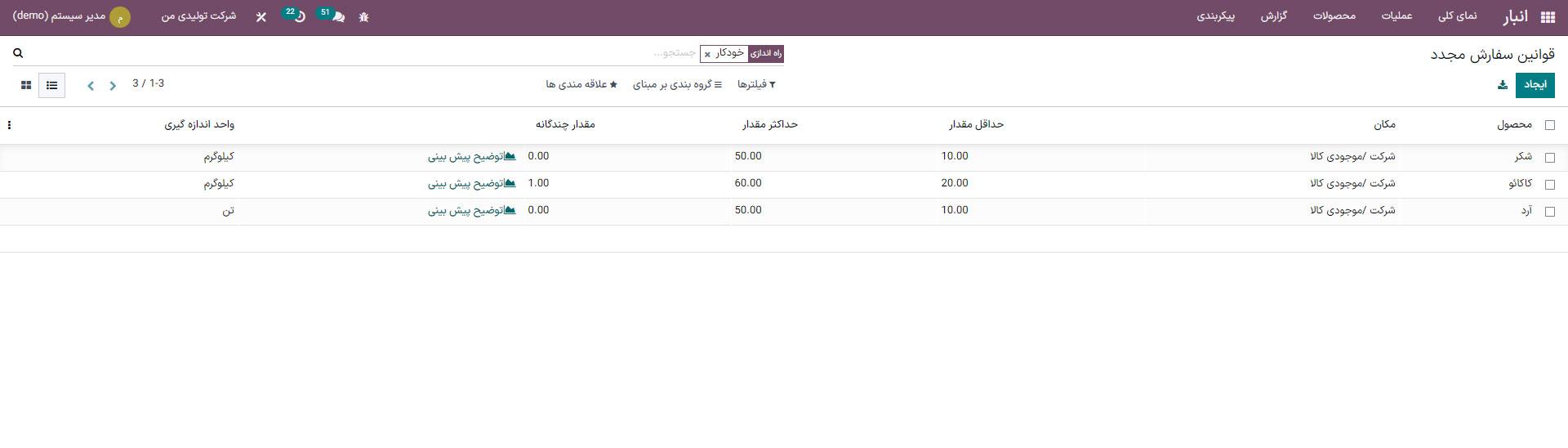This screenshot has height=448, width=1568.
Task: Open the گروه بندی بر مبنای dropdown
Action: [677, 85]
